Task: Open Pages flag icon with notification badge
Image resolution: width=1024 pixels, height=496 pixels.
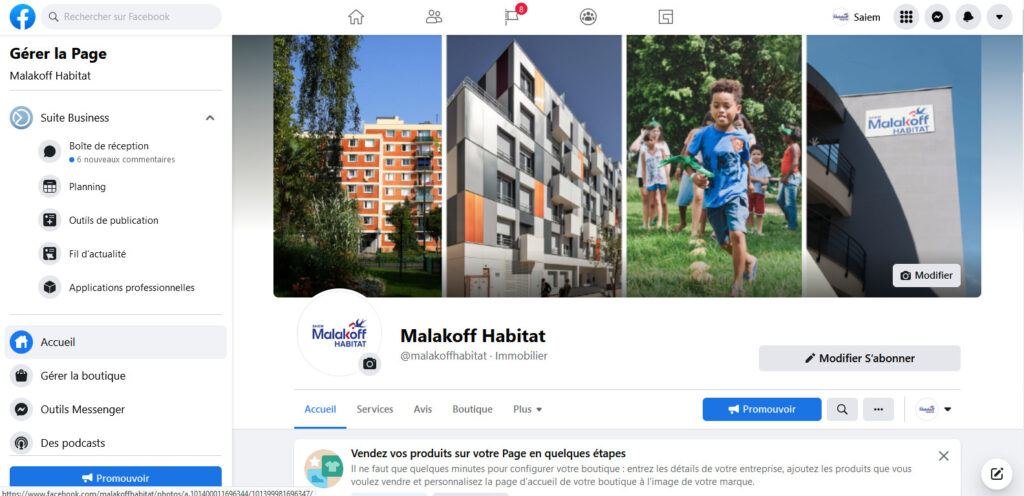Action: coord(513,16)
